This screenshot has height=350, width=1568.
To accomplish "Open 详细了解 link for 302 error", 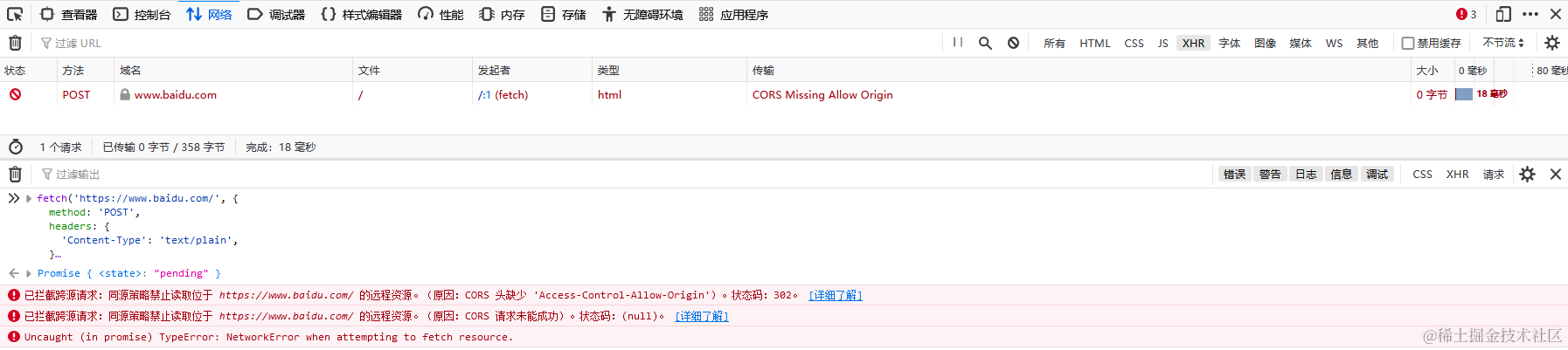I will pyautogui.click(x=836, y=296).
